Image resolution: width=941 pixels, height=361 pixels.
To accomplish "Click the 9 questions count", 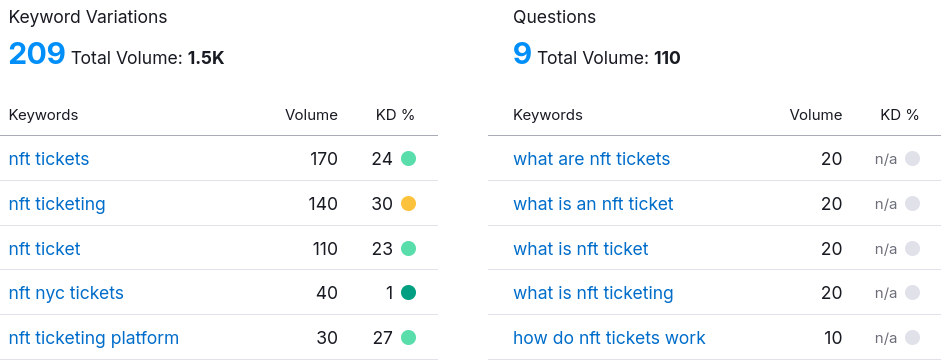I will click(x=522, y=53).
